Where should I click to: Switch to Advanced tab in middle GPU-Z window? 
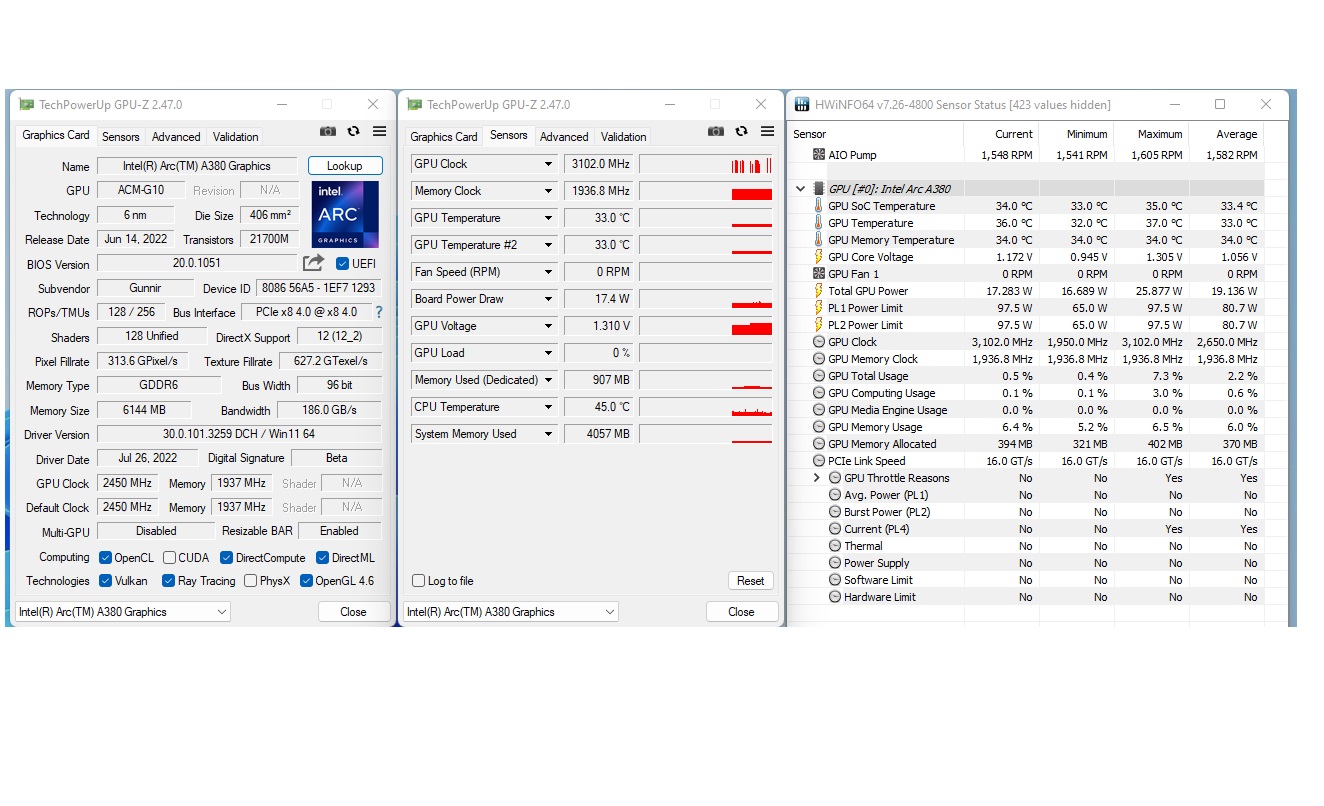564,137
